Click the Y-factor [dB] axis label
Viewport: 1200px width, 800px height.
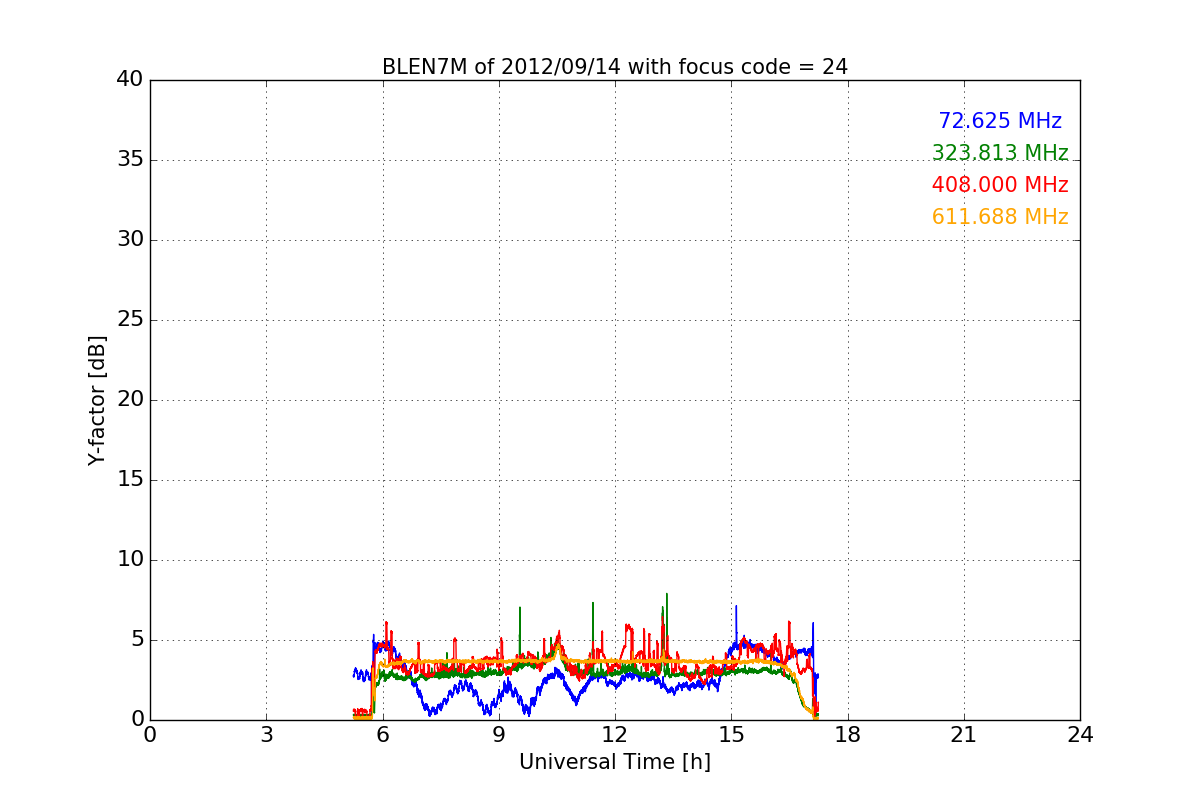(x=97, y=400)
